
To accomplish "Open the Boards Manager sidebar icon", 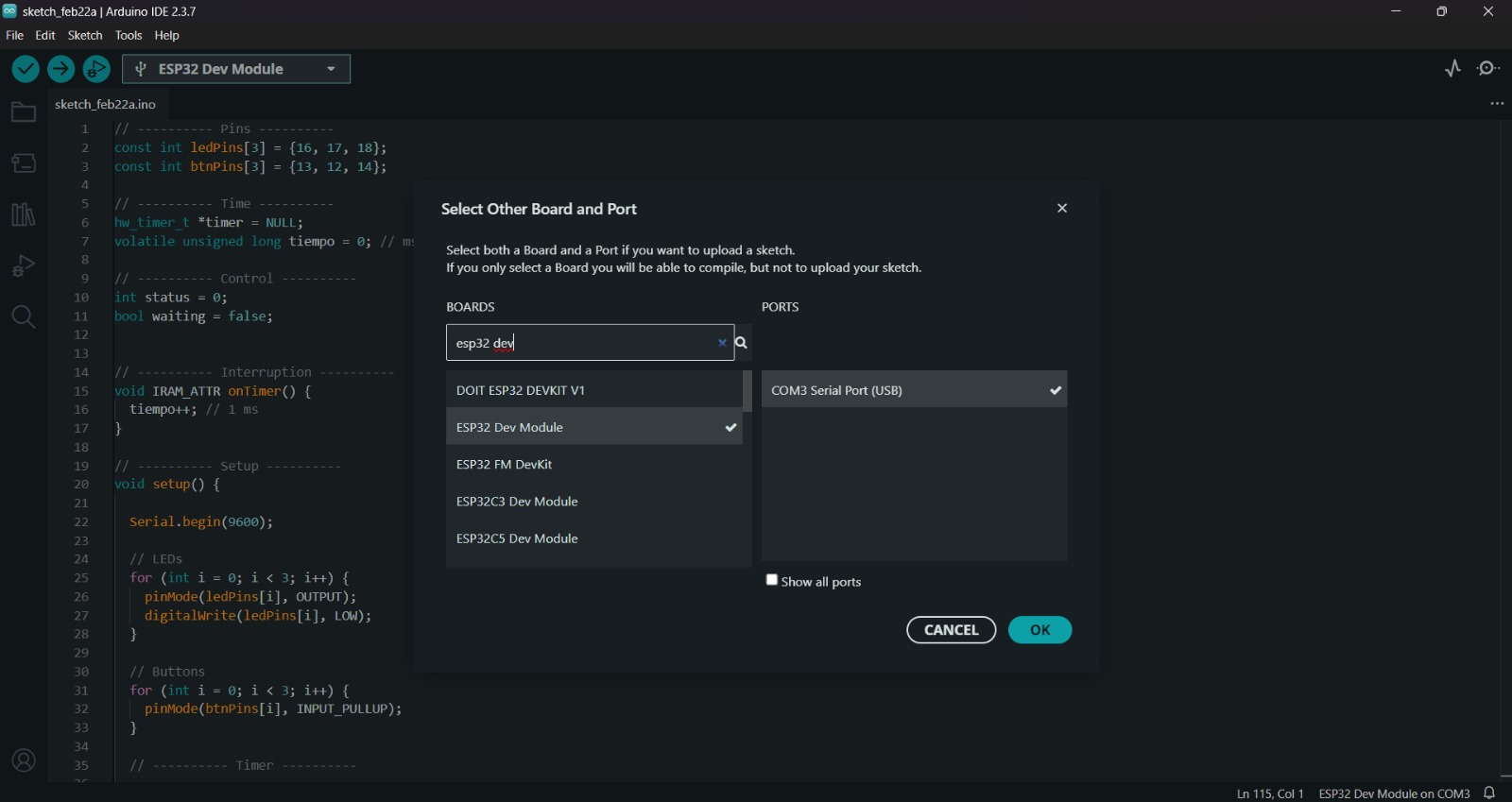I will click(x=24, y=163).
